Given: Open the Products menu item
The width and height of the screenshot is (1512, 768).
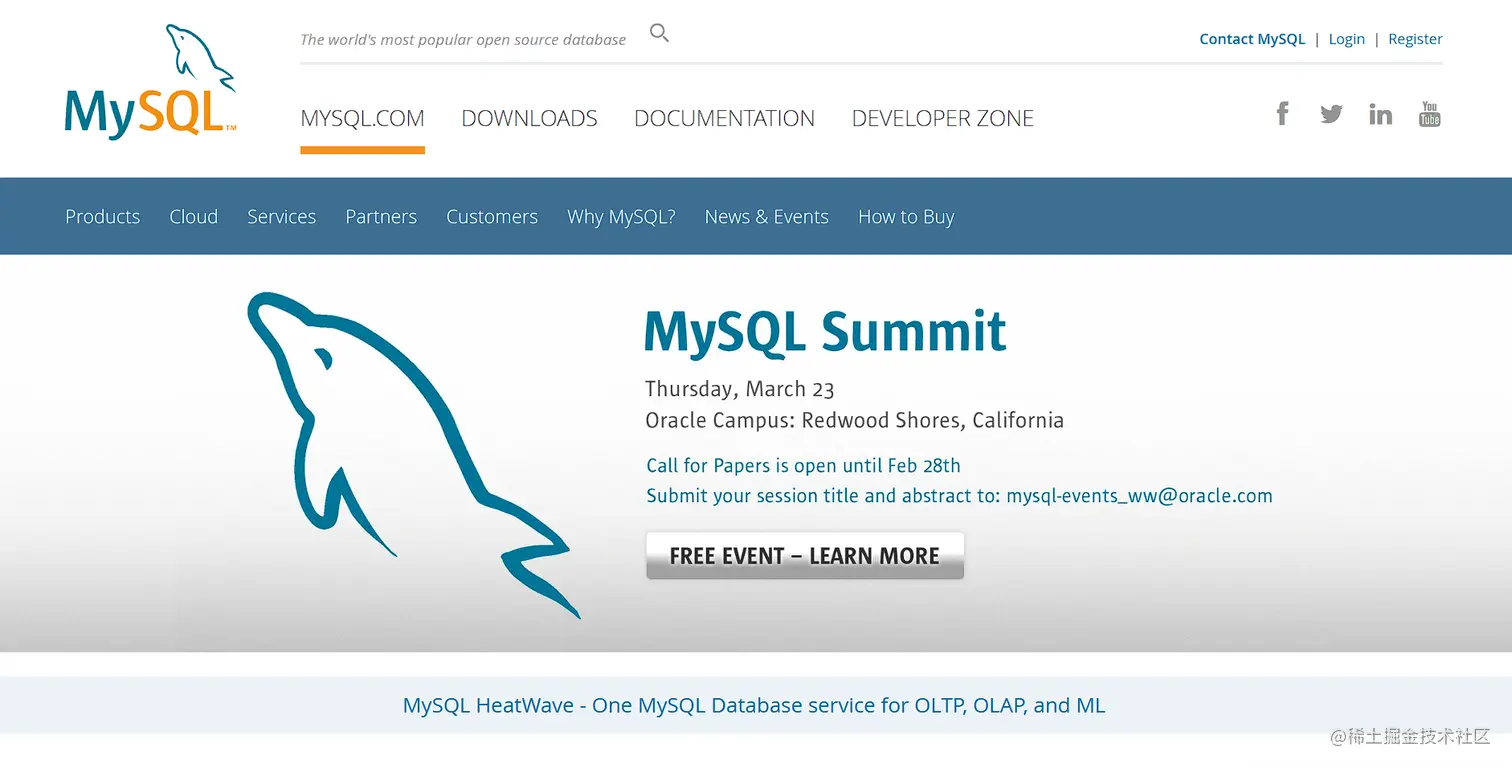Looking at the screenshot, I should tap(102, 216).
